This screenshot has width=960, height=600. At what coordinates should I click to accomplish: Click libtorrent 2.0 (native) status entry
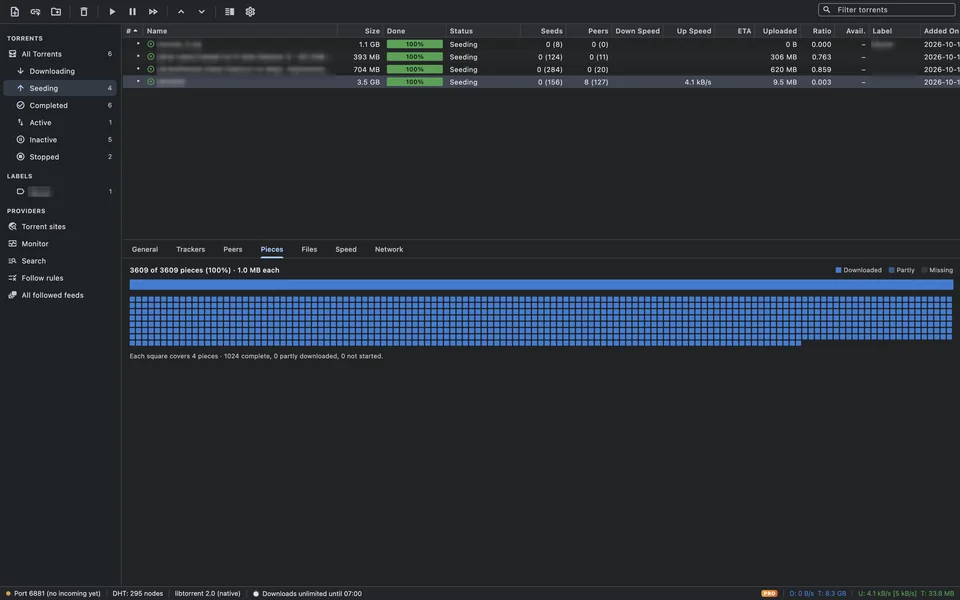pyautogui.click(x=208, y=593)
